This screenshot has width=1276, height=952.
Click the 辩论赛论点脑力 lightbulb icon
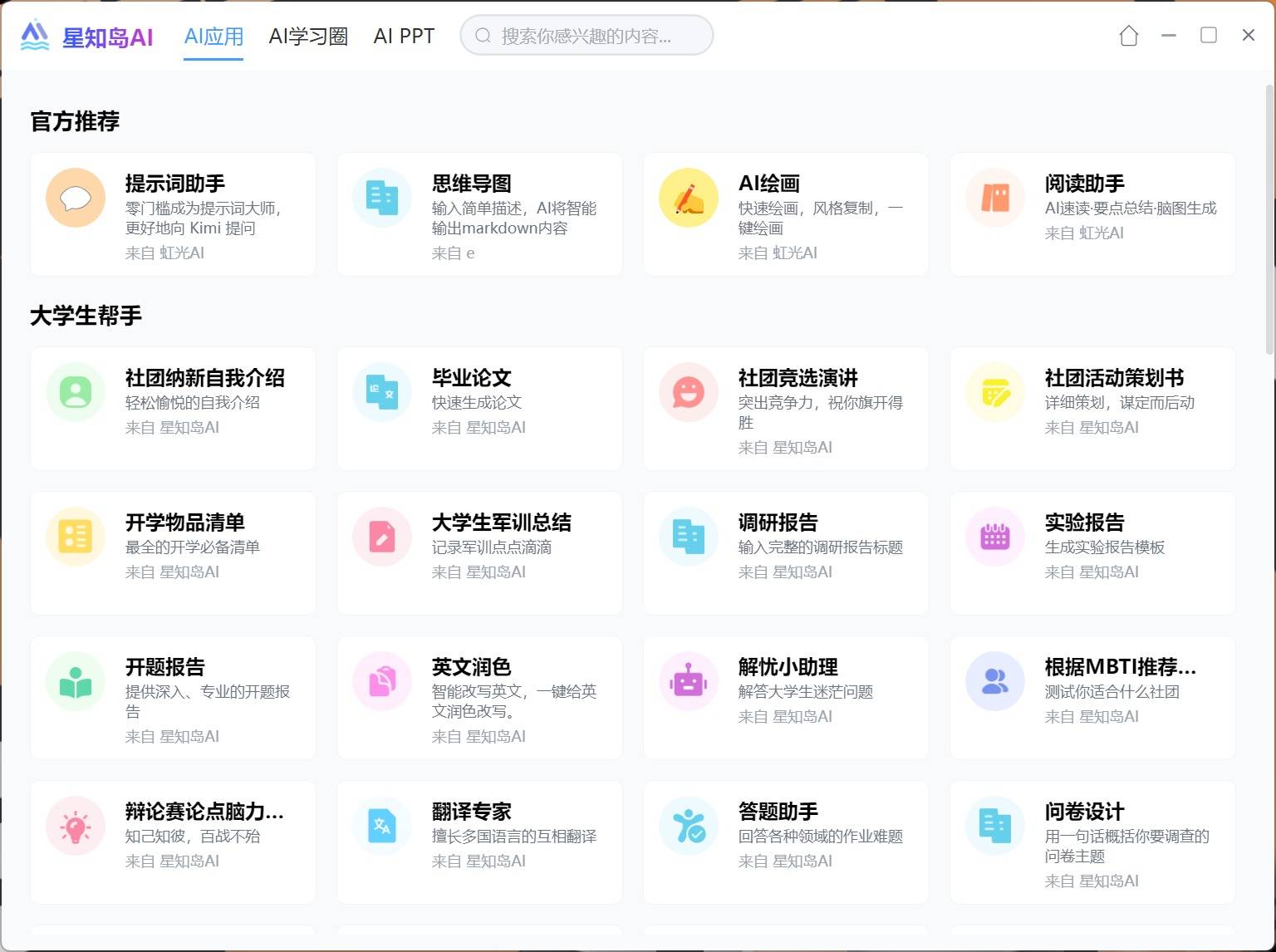pyautogui.click(x=76, y=826)
